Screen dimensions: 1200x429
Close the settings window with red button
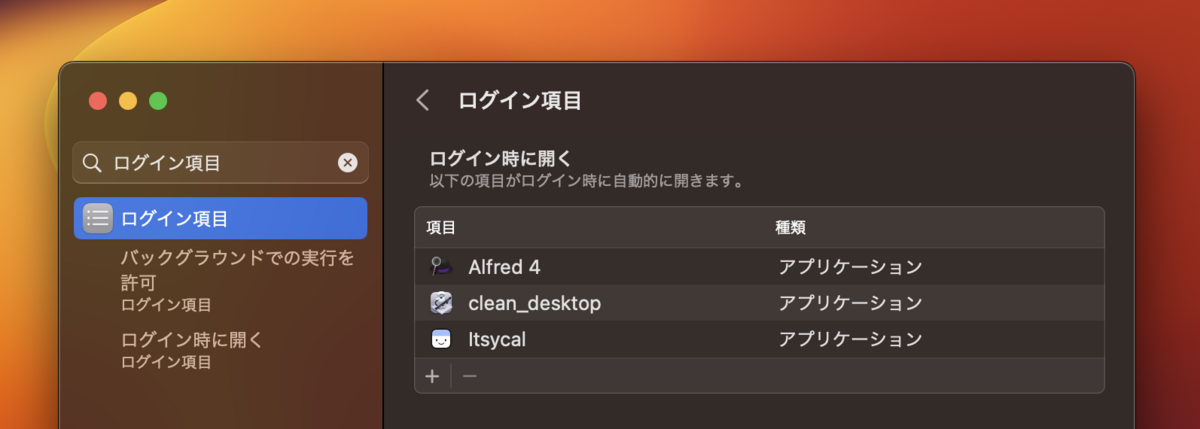pos(98,100)
